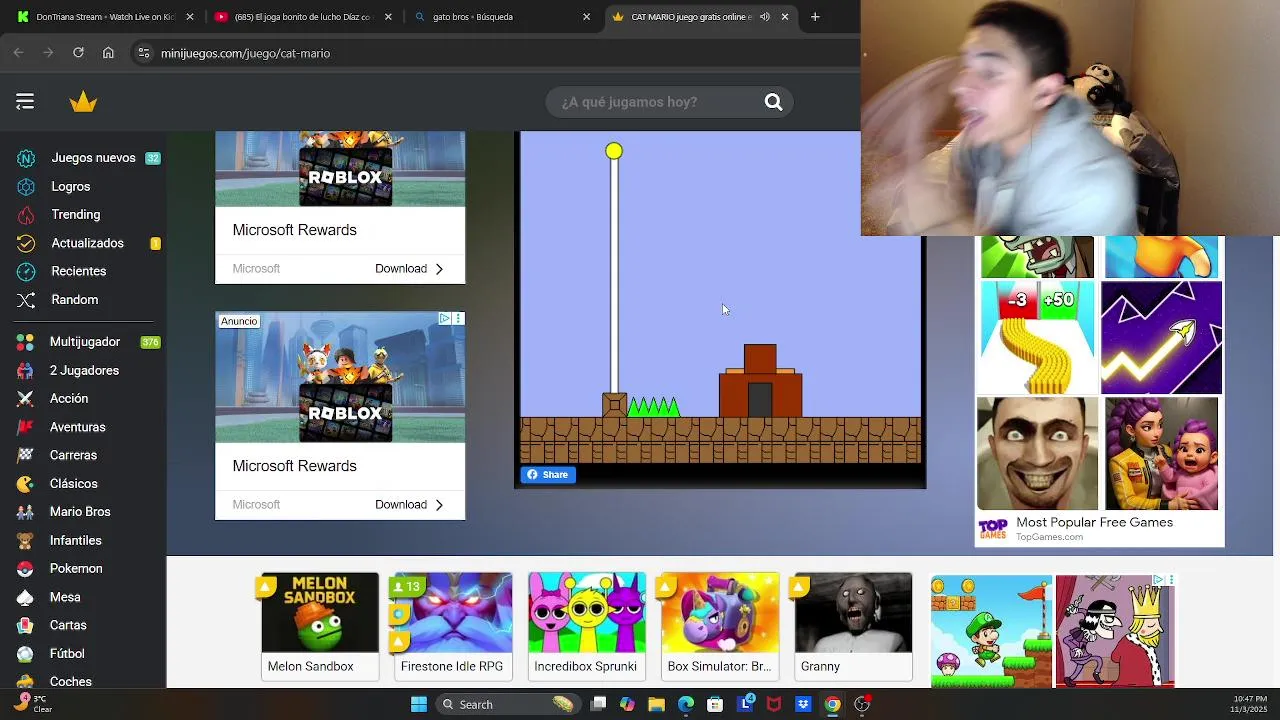Viewport: 1280px width, 720px height.
Task: Open Dropbox from the taskbar
Action: (803, 704)
